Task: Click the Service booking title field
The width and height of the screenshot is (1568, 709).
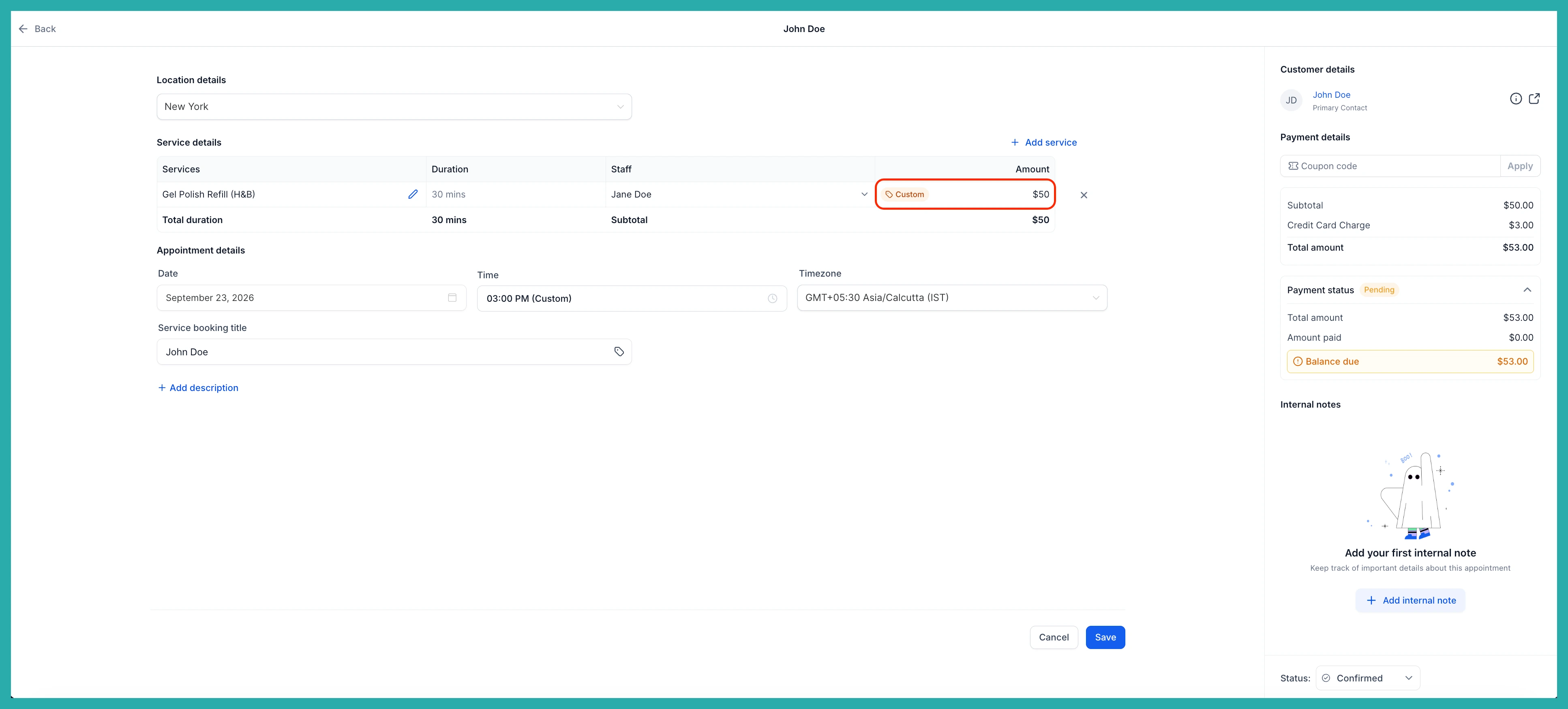Action: coord(394,352)
